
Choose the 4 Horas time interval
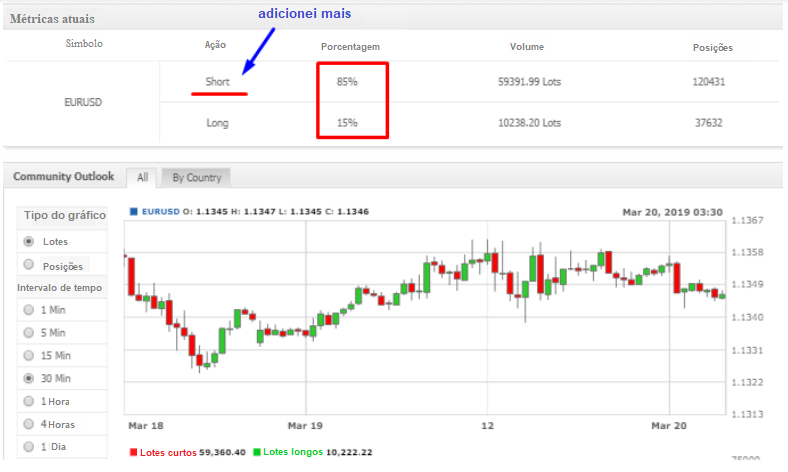click(29, 424)
